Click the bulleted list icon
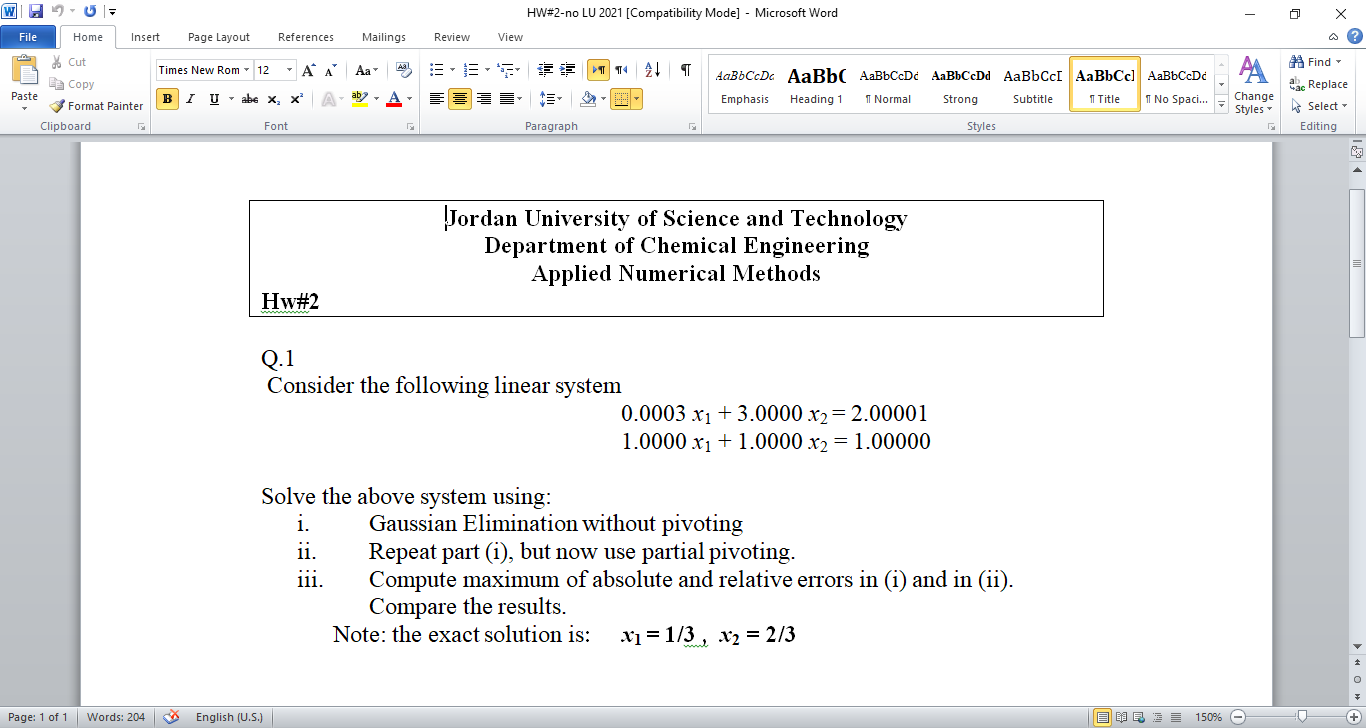Image resolution: width=1366 pixels, height=728 pixels. [435, 71]
